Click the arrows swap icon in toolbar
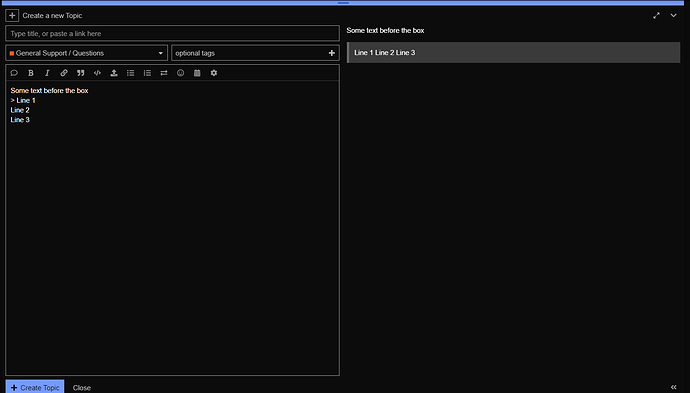The width and height of the screenshot is (690, 393). coord(164,73)
